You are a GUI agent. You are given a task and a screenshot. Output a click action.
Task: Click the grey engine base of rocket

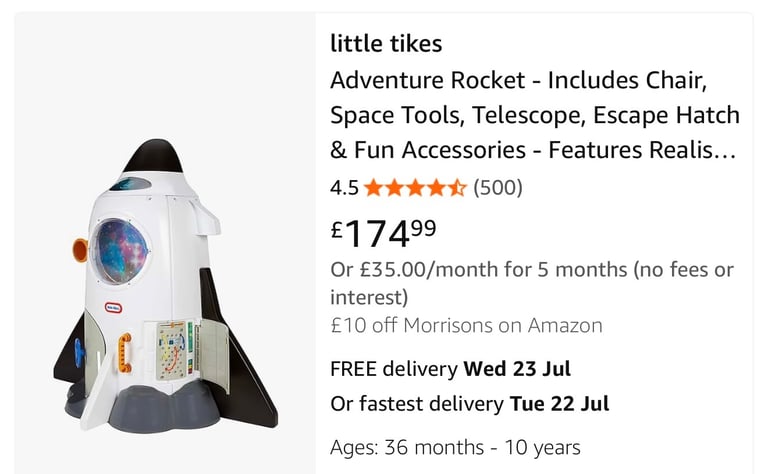[x=165, y=410]
